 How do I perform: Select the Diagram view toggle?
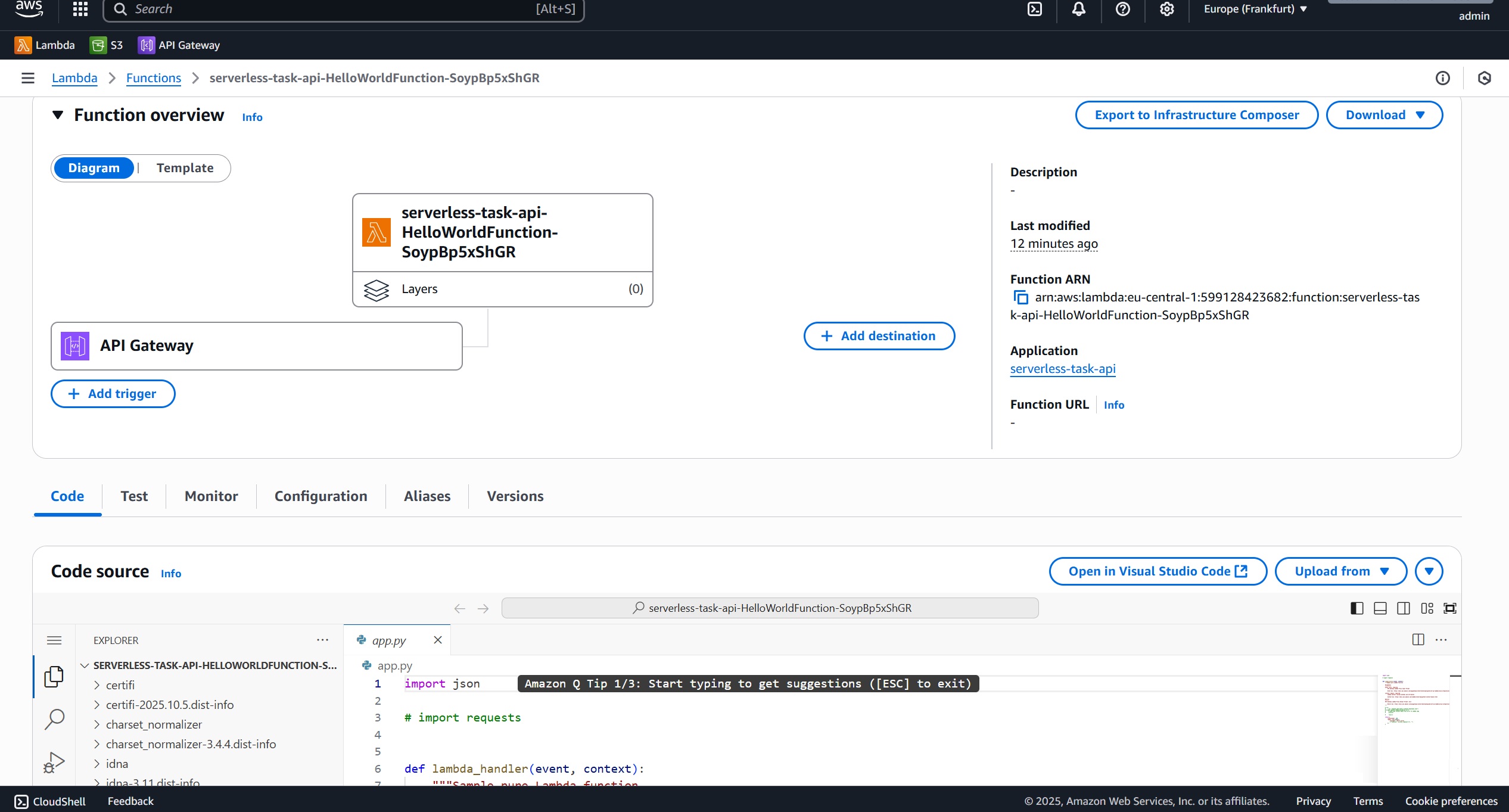click(x=94, y=168)
